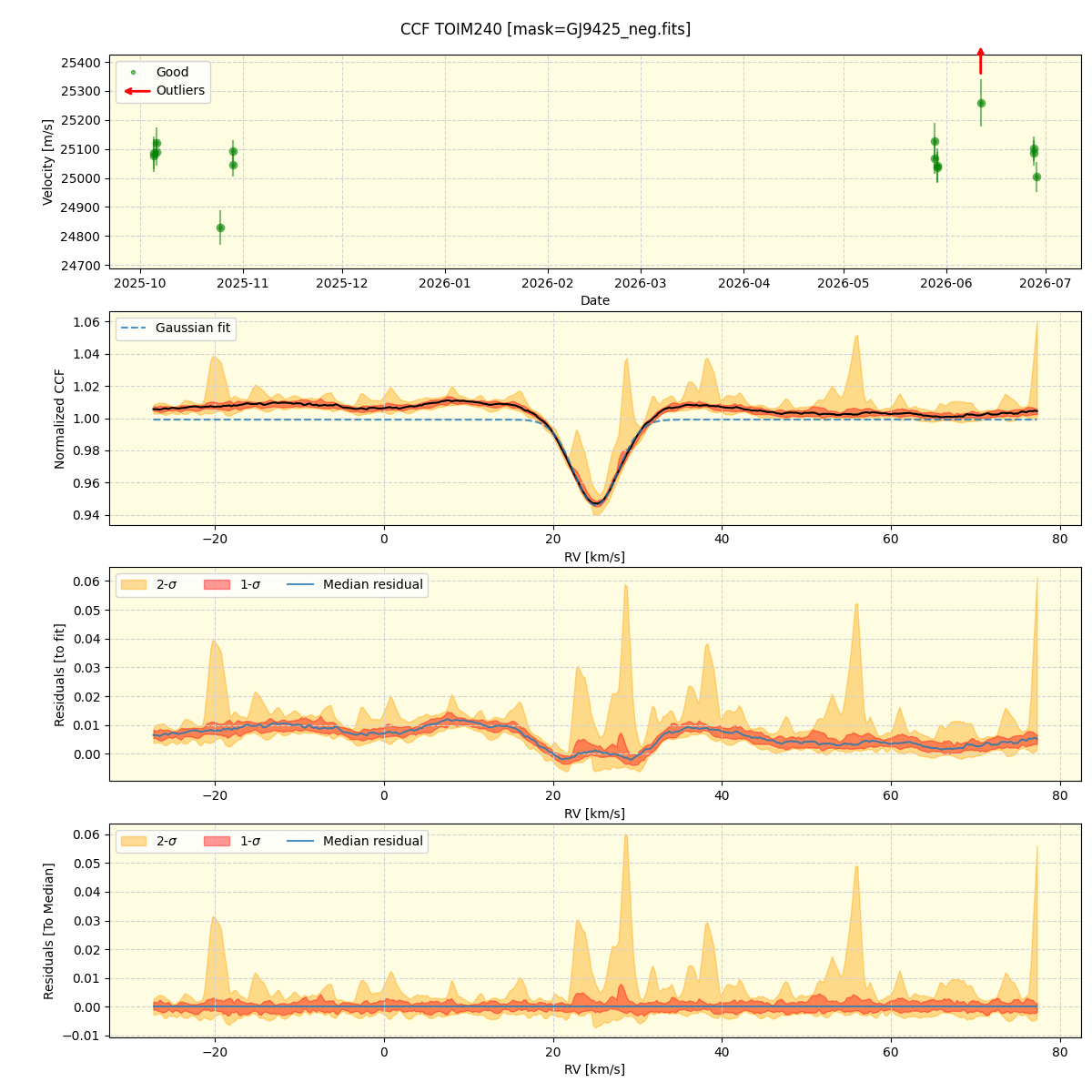
Task: Click 'Median residual' in 'Residuals [To Median]' legend
Action: click(373, 842)
